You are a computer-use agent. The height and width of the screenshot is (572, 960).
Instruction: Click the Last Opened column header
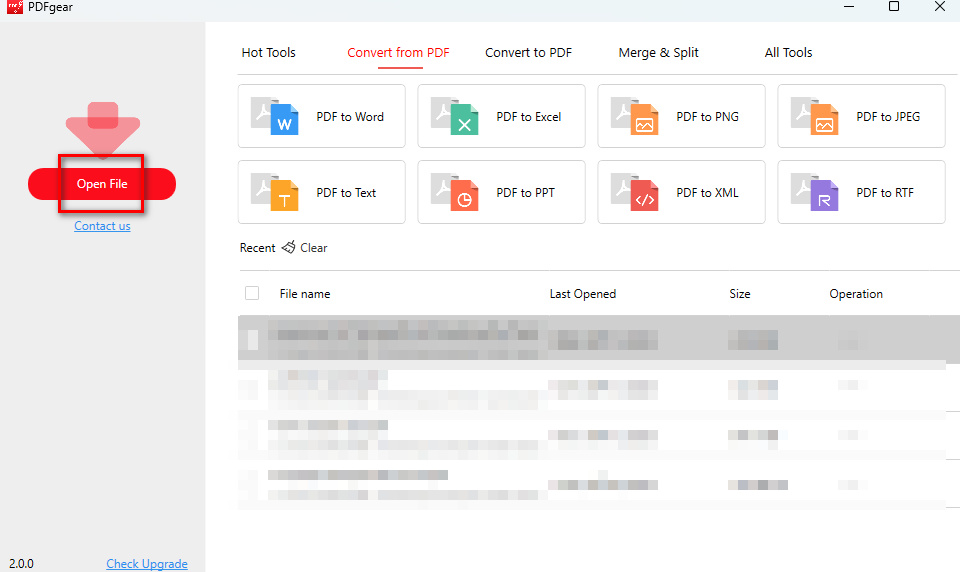point(583,294)
